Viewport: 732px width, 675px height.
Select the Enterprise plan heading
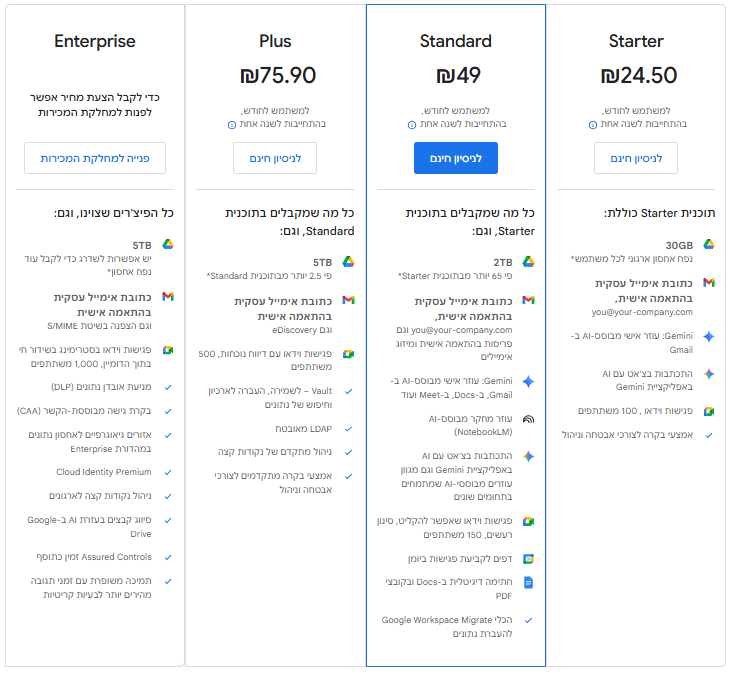point(95,41)
